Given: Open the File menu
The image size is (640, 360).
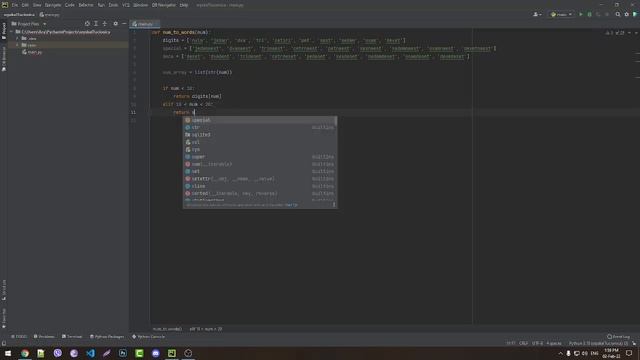Looking at the screenshot, I should pos(15,5).
